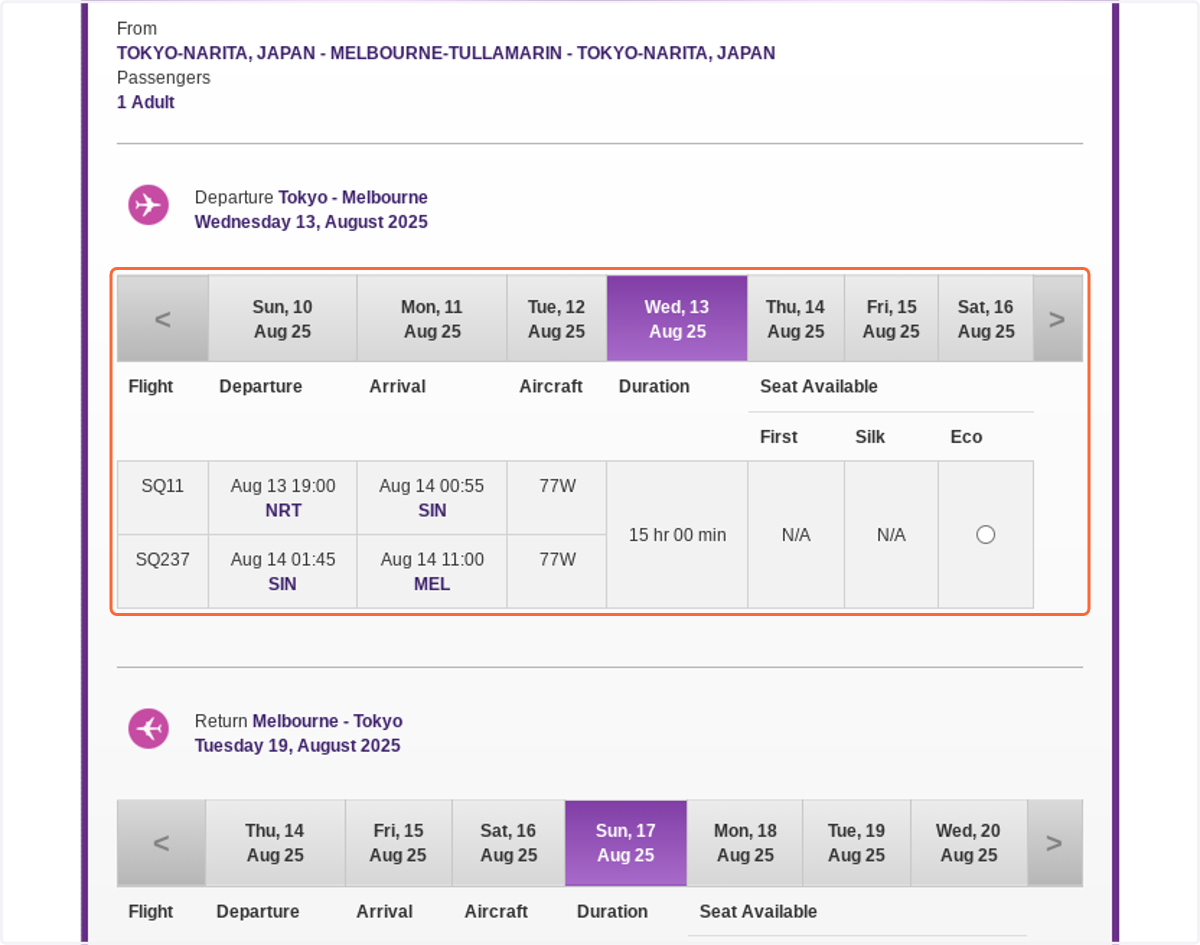Select return date Wed, 20 Aug 25
The height and width of the screenshot is (945, 1200).
coord(968,843)
